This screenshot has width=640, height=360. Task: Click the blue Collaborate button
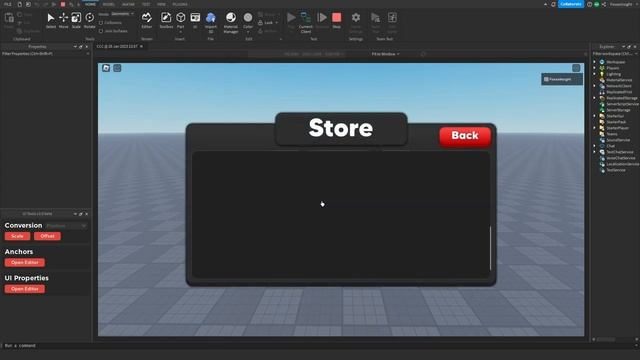(571, 4)
